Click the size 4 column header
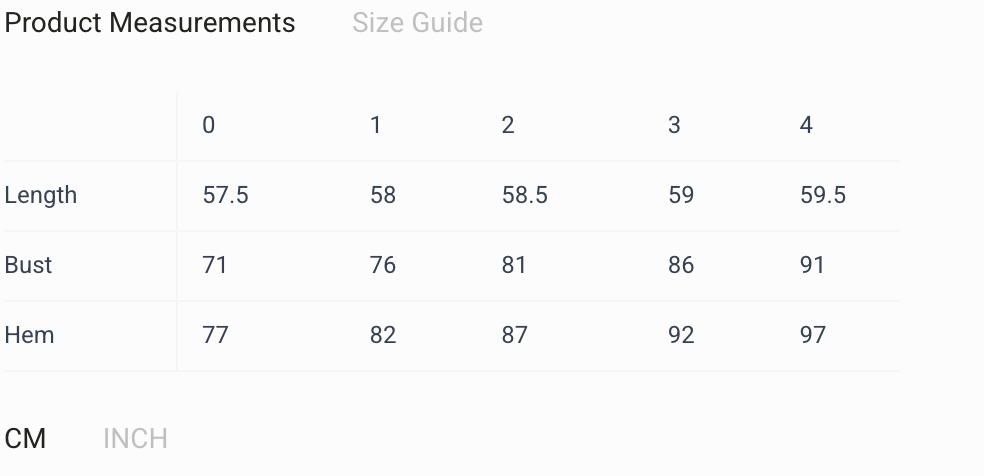The image size is (984, 476). pyautogui.click(x=806, y=125)
